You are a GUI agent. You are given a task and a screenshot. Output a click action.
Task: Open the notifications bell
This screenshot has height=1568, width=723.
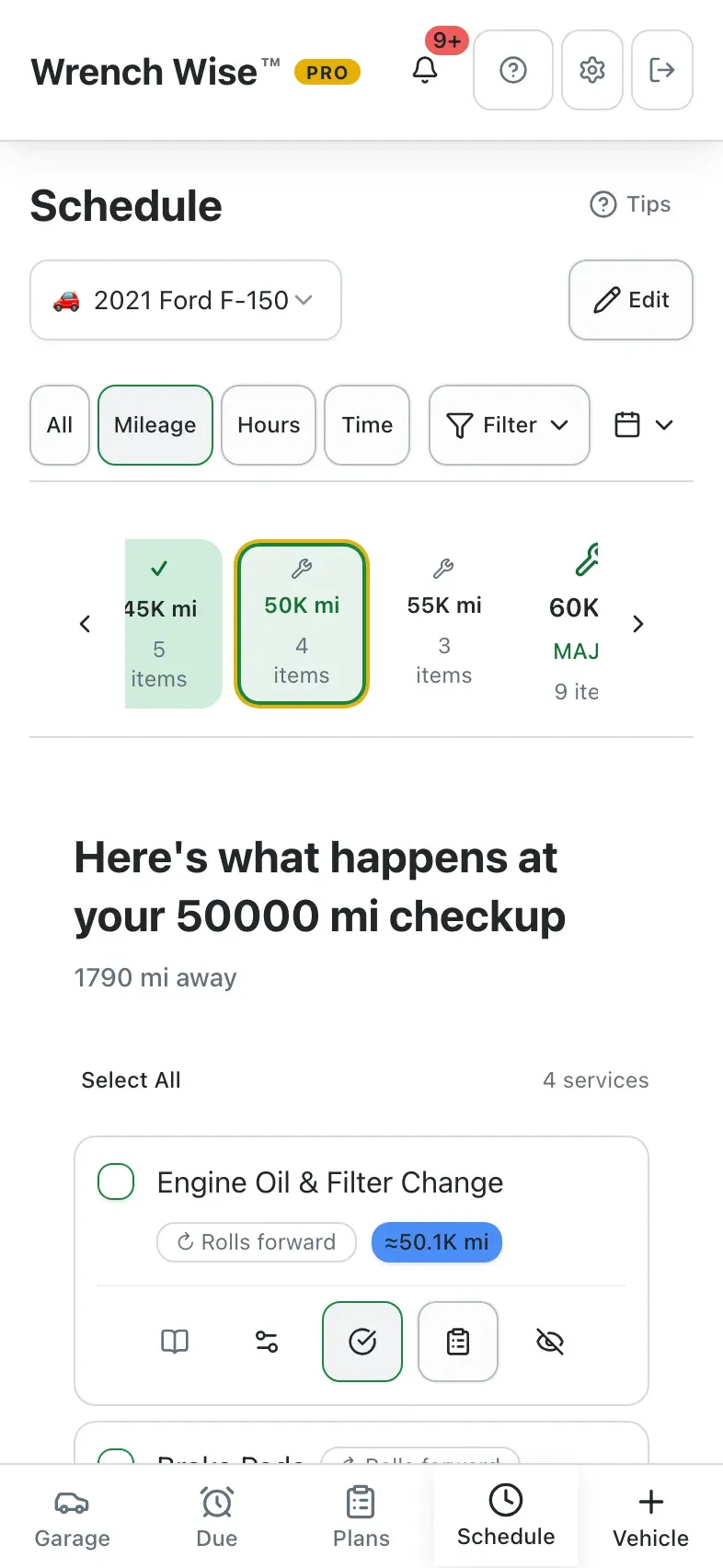coord(425,70)
